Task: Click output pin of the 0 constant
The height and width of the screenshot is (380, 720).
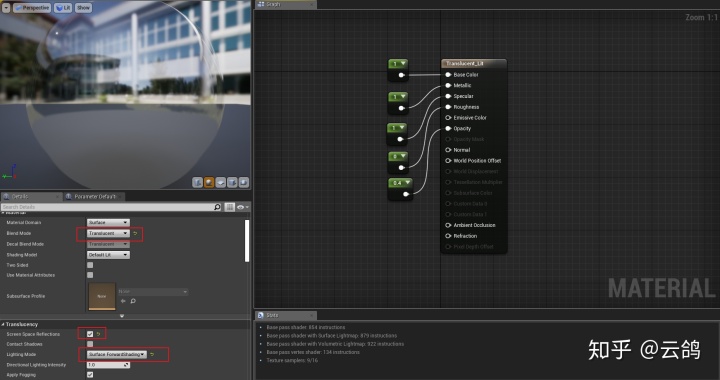Action: pos(401,168)
